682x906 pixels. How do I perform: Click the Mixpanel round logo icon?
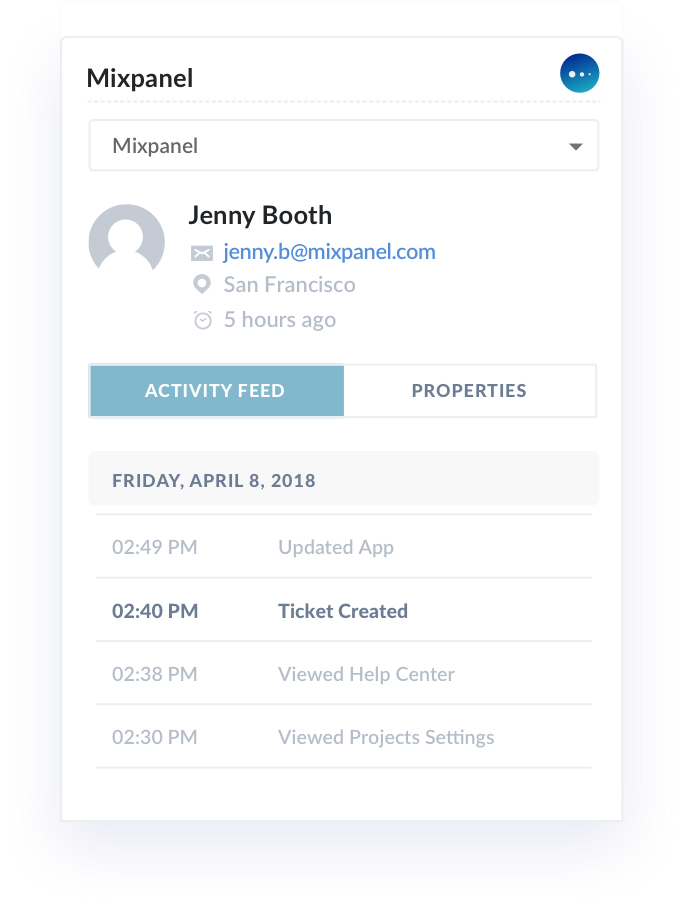580,74
